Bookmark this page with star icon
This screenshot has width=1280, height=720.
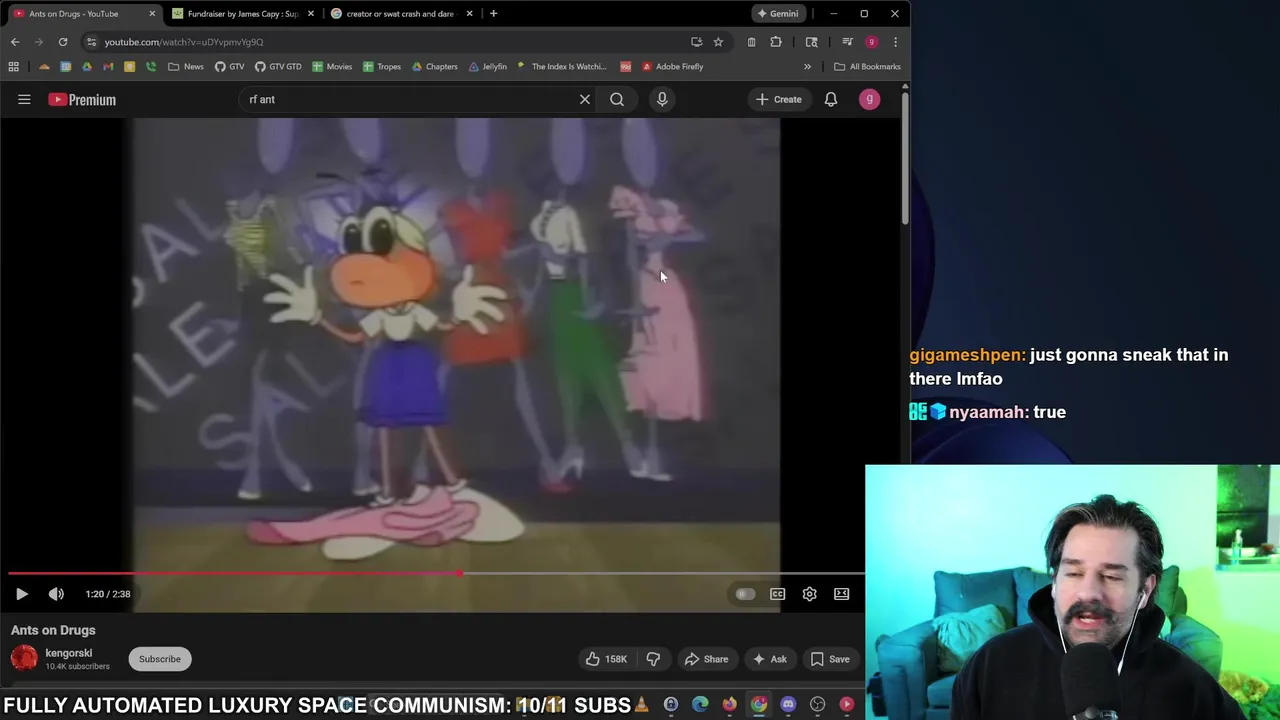tap(718, 42)
